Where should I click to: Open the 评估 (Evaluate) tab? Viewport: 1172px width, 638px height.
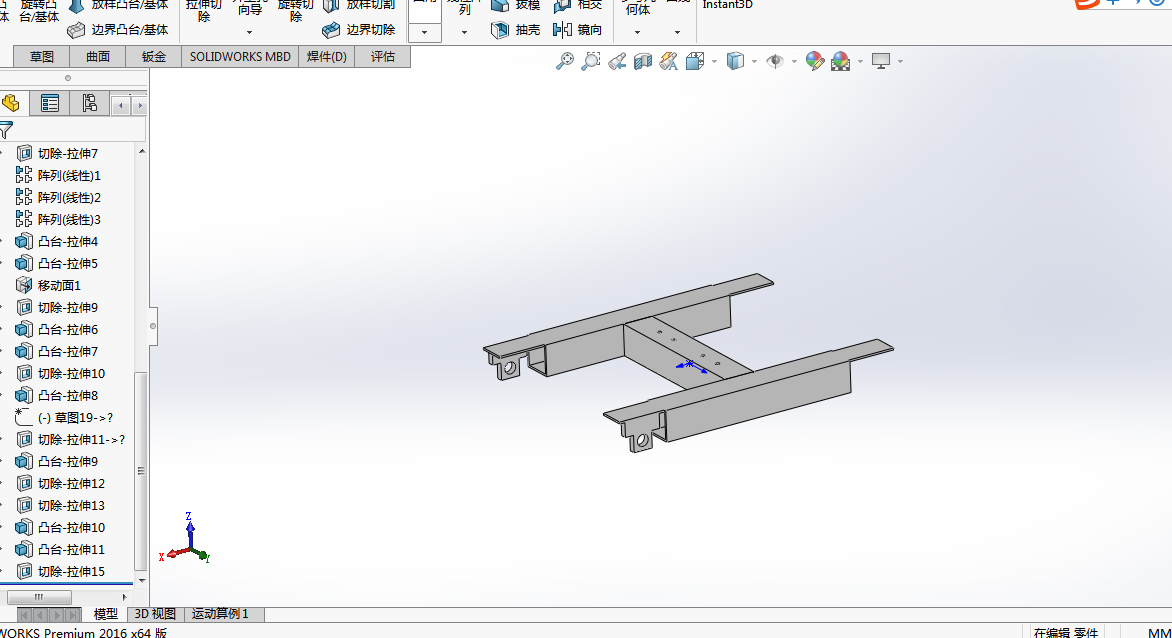coord(383,57)
